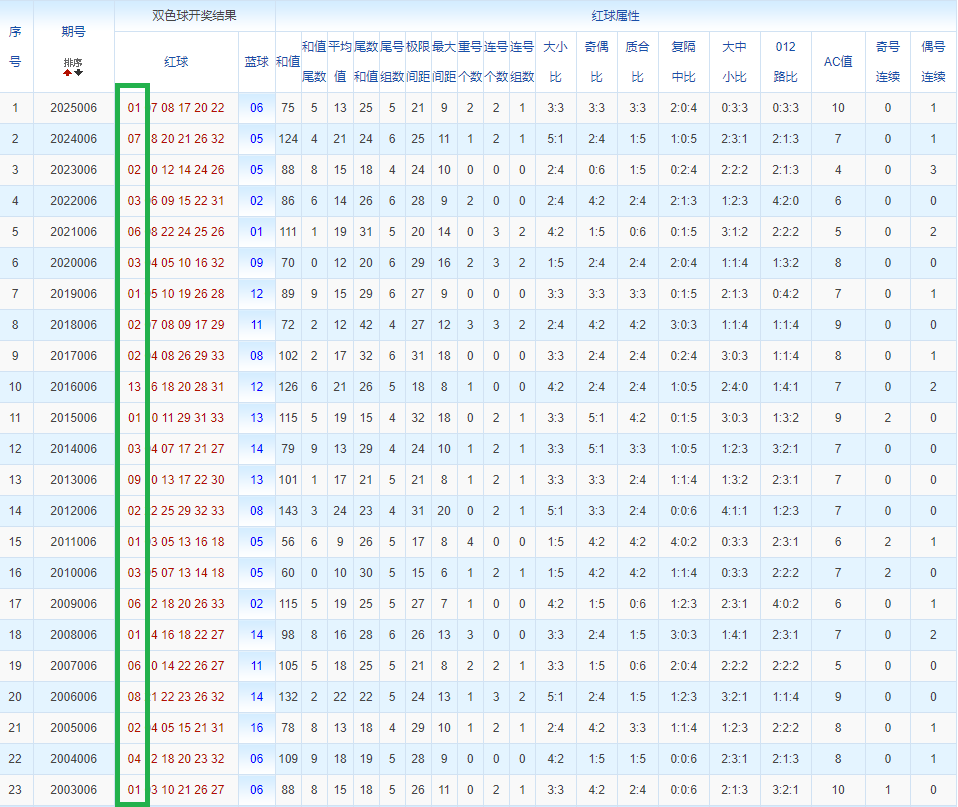
Task: Click the 平均值 column header
Action: [340, 62]
